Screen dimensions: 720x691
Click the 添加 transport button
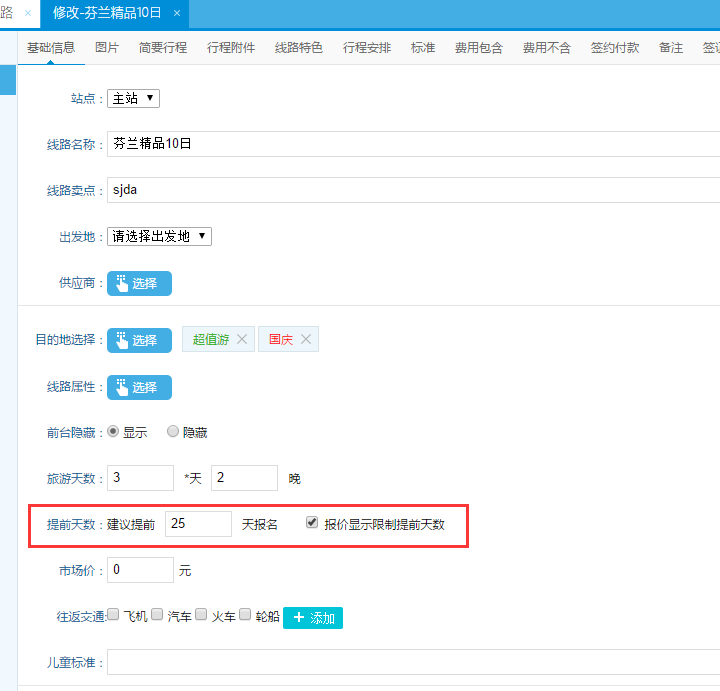(x=312, y=618)
